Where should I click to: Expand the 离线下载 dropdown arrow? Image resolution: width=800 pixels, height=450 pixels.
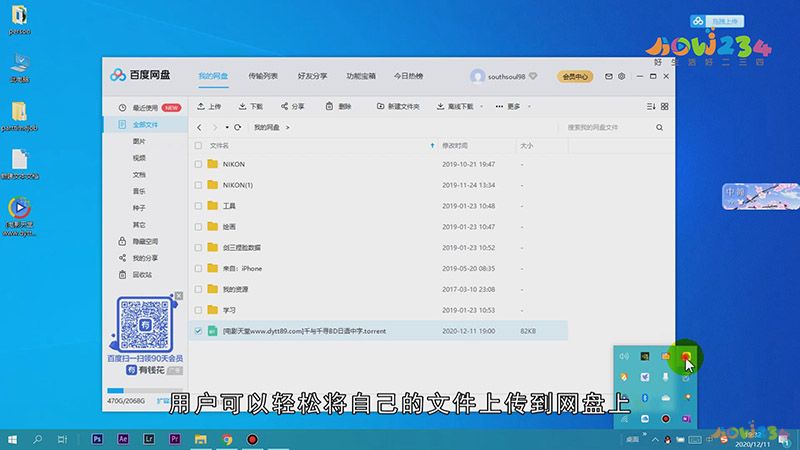coord(481,107)
